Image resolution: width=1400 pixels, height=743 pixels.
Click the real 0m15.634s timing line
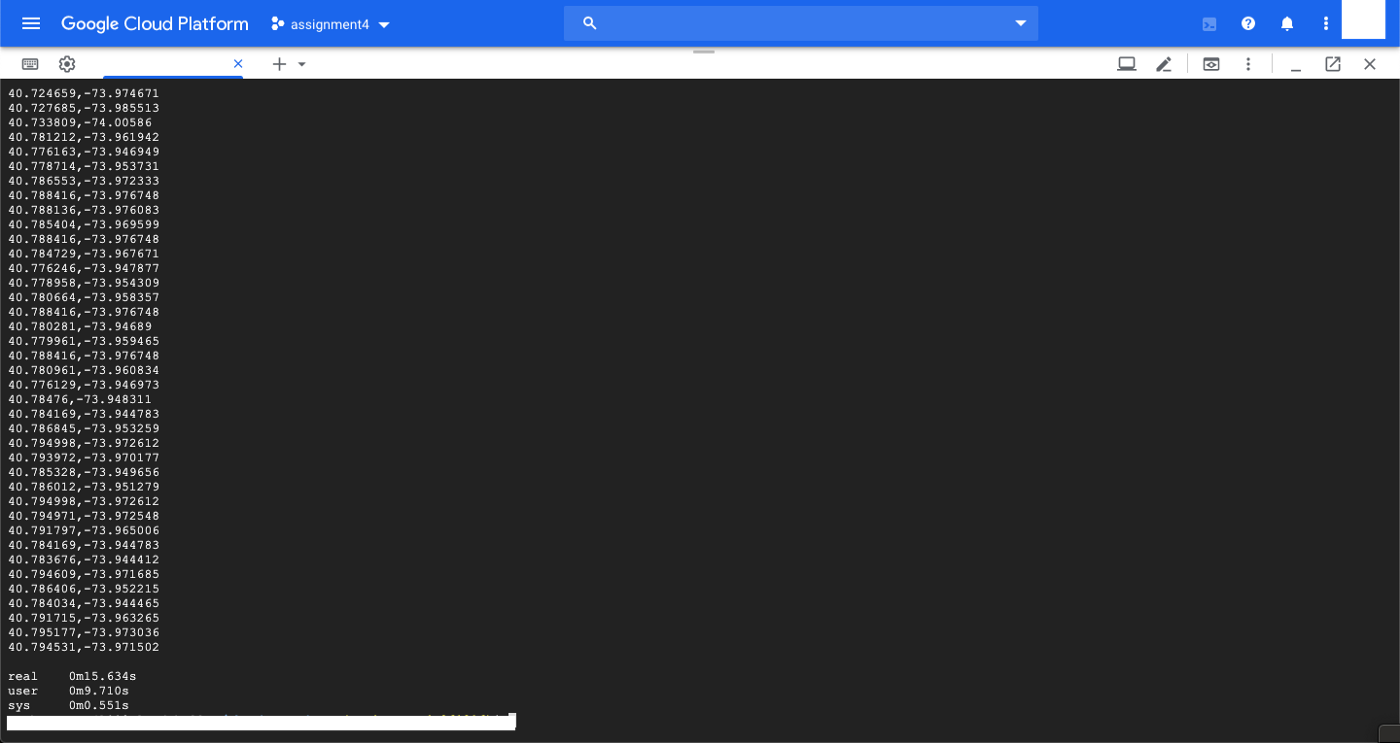[x=72, y=677]
